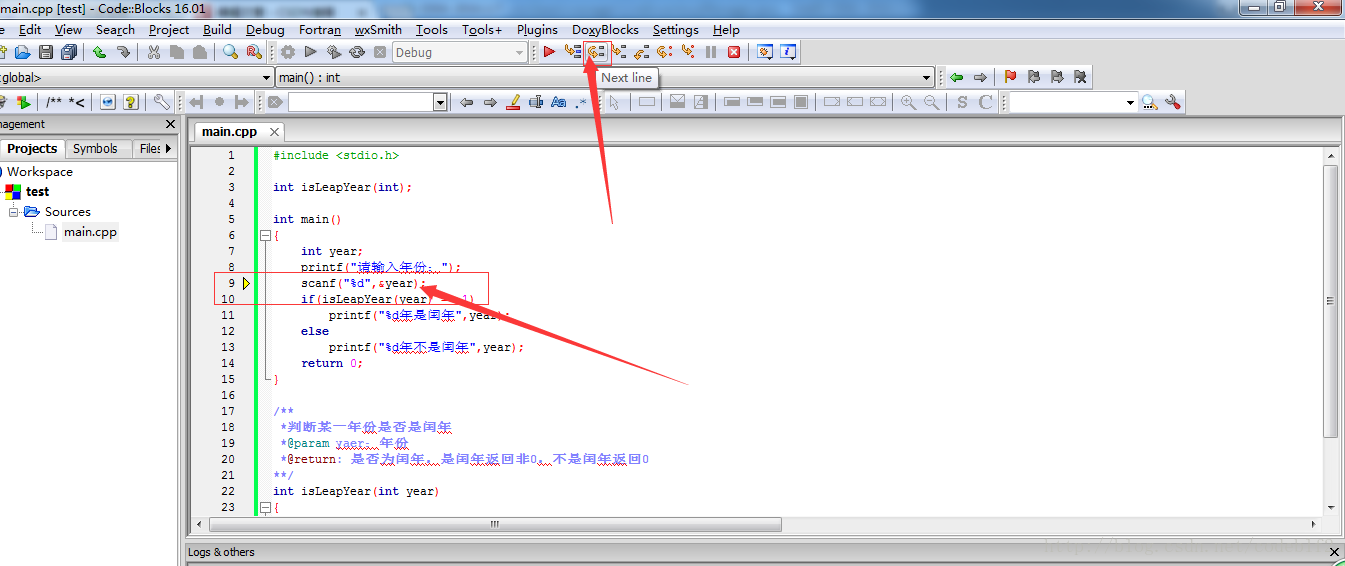Click the Step into instruction icon

pos(689,52)
